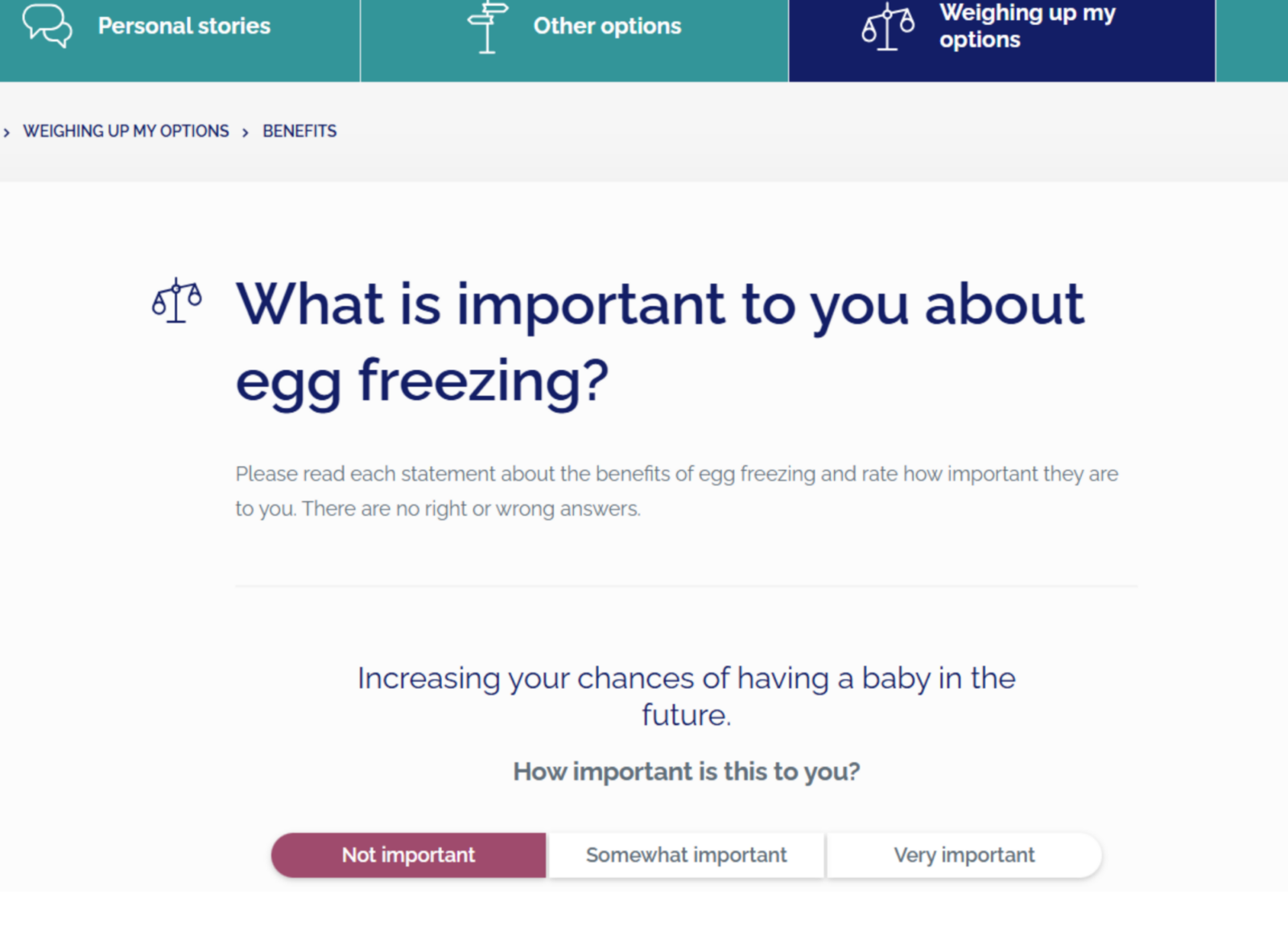1288x943 pixels.
Task: Click the 'How important is this to you?' question
Action: [x=686, y=772]
